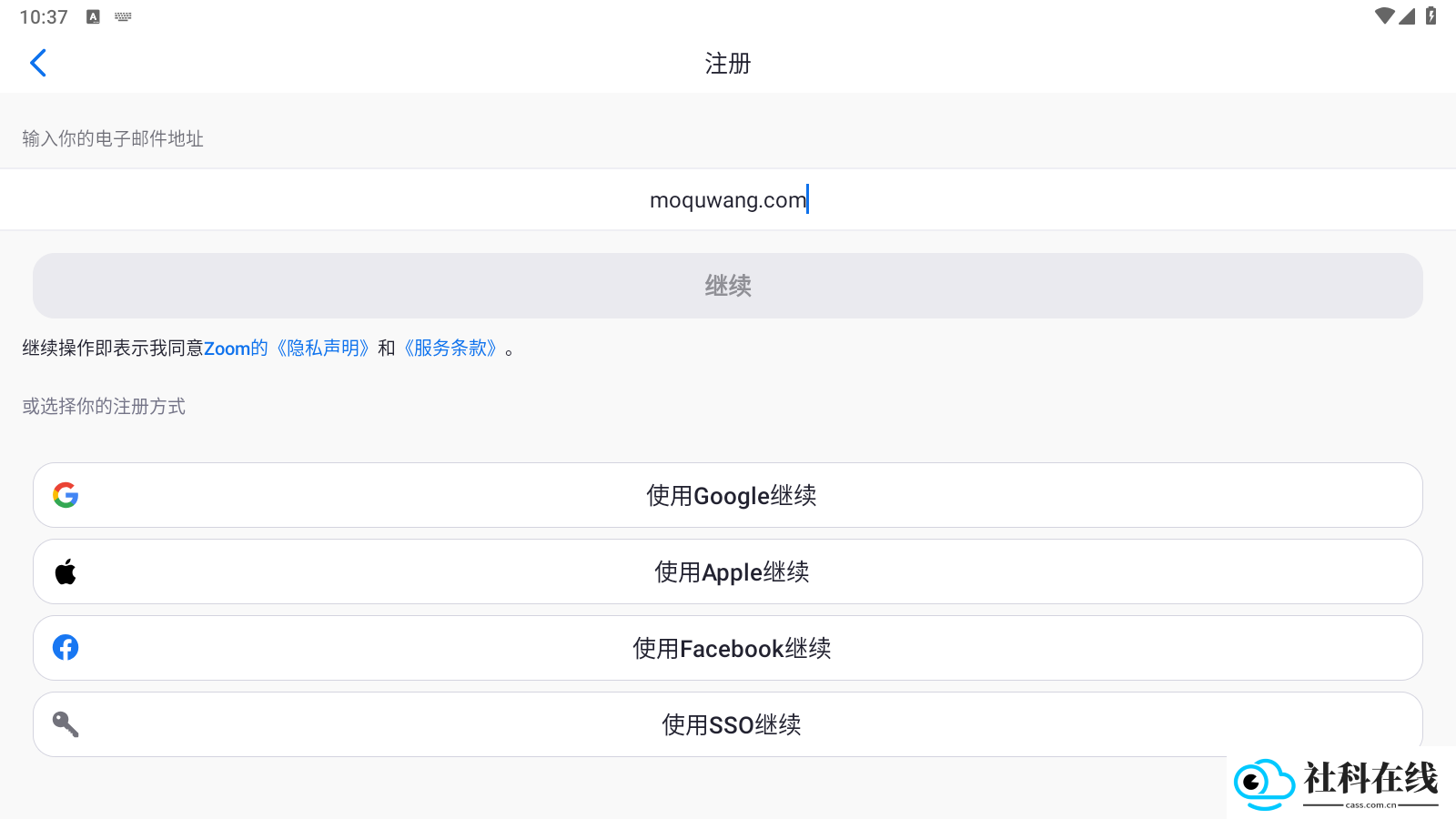The height and width of the screenshot is (819, 1456).
Task: Tap the 继续 continue button
Action: click(728, 286)
